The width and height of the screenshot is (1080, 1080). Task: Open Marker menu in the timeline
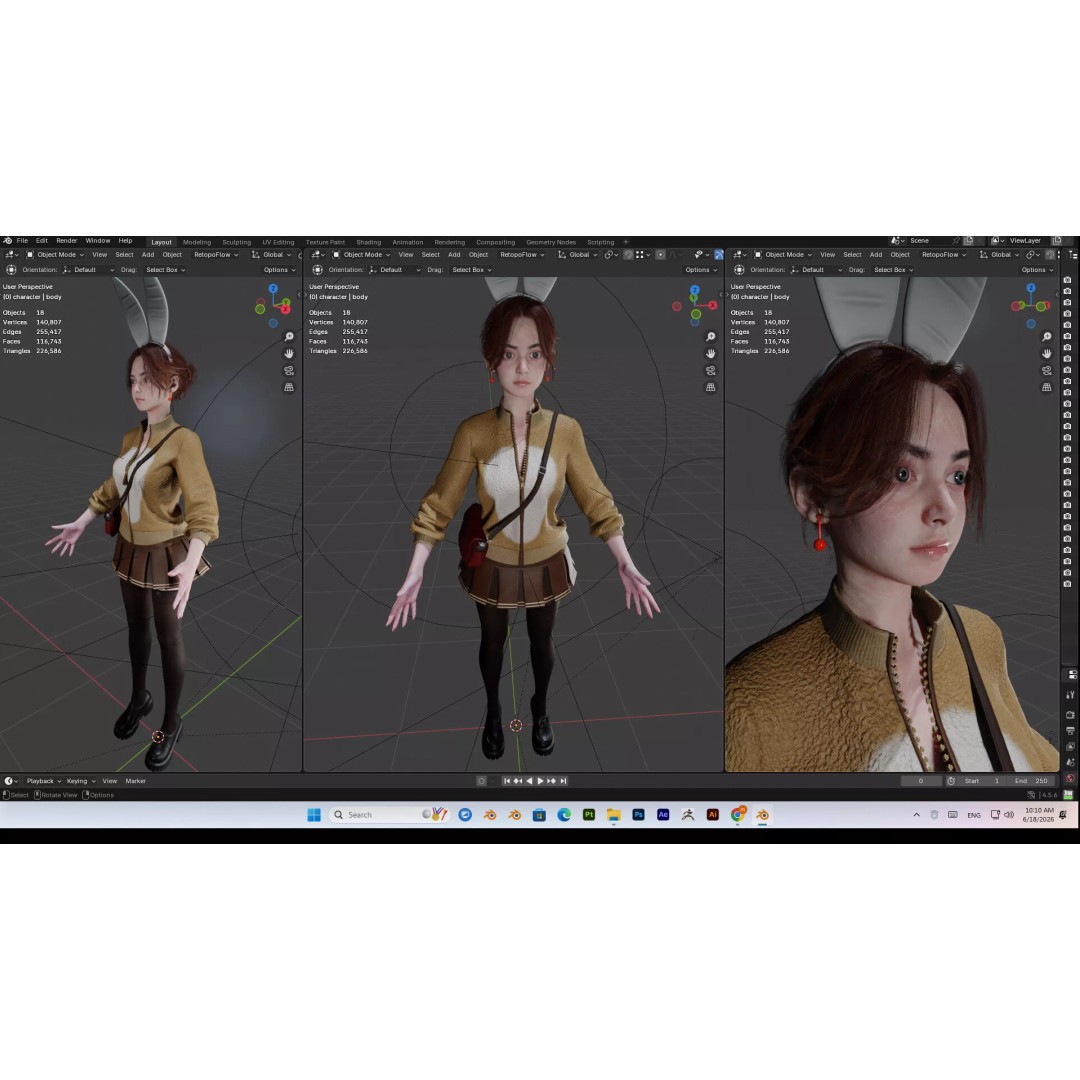tap(136, 781)
